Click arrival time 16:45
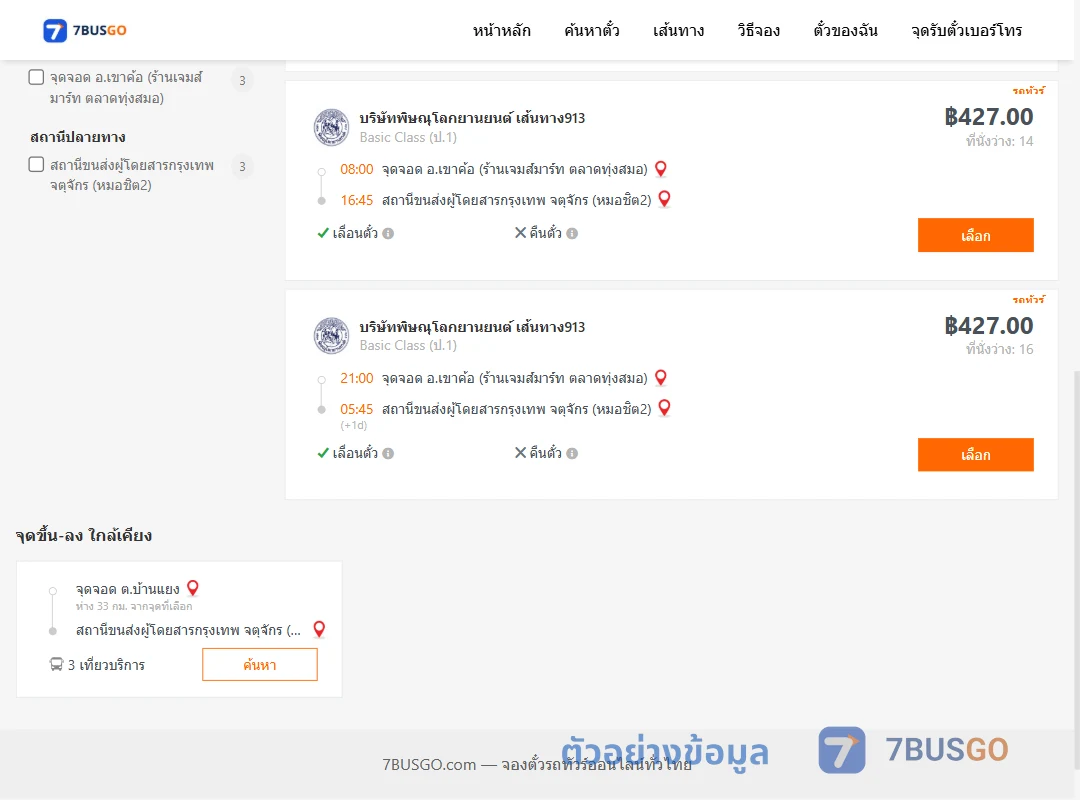This screenshot has width=1080, height=800. coord(357,201)
